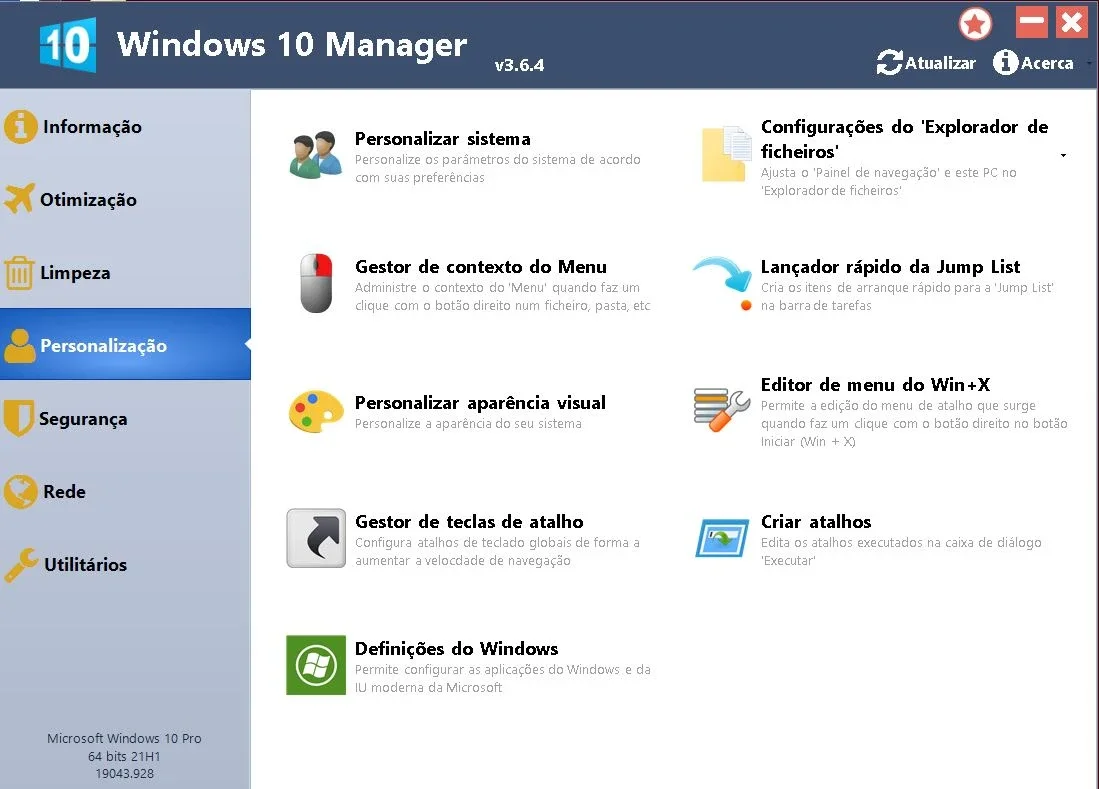Screen dimensions: 1099x789
Task: Click description starting 'Permite a edição do menu'
Action: pos(914,423)
